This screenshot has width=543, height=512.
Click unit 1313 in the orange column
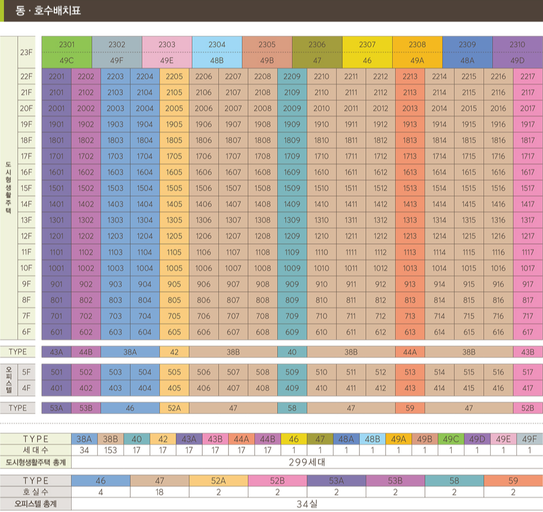(x=410, y=220)
